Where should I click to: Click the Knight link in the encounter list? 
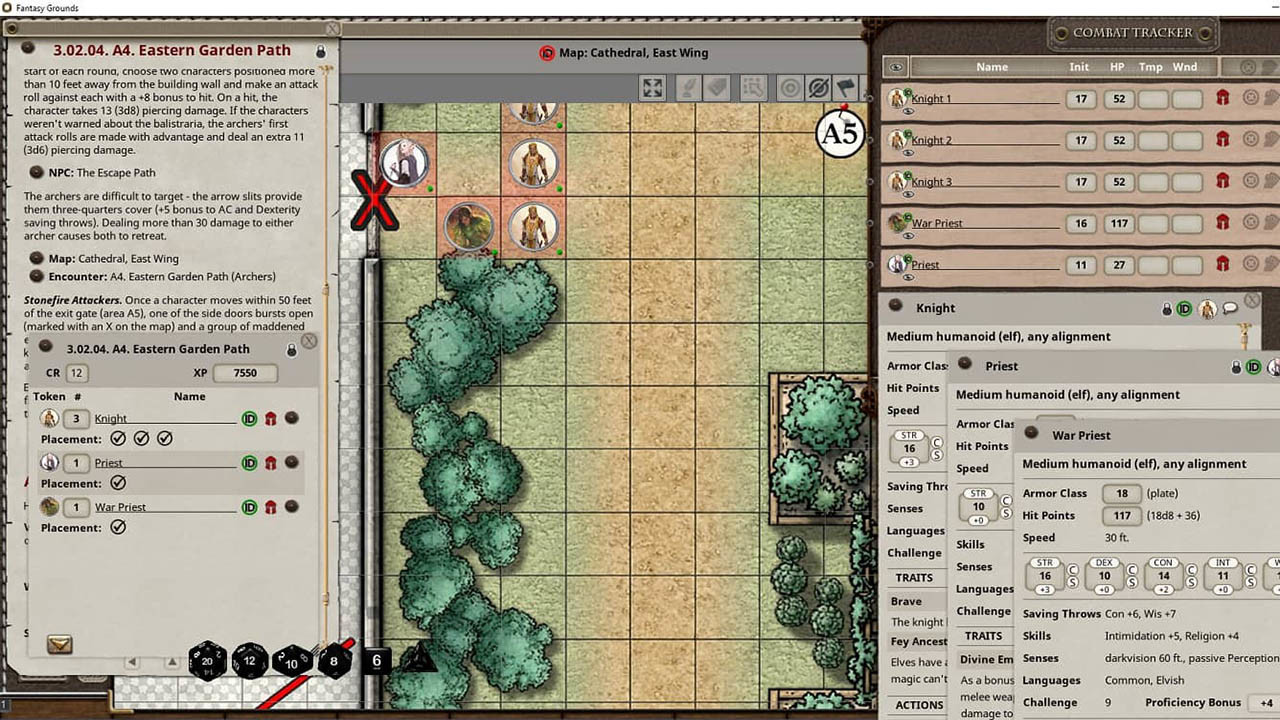click(110, 418)
